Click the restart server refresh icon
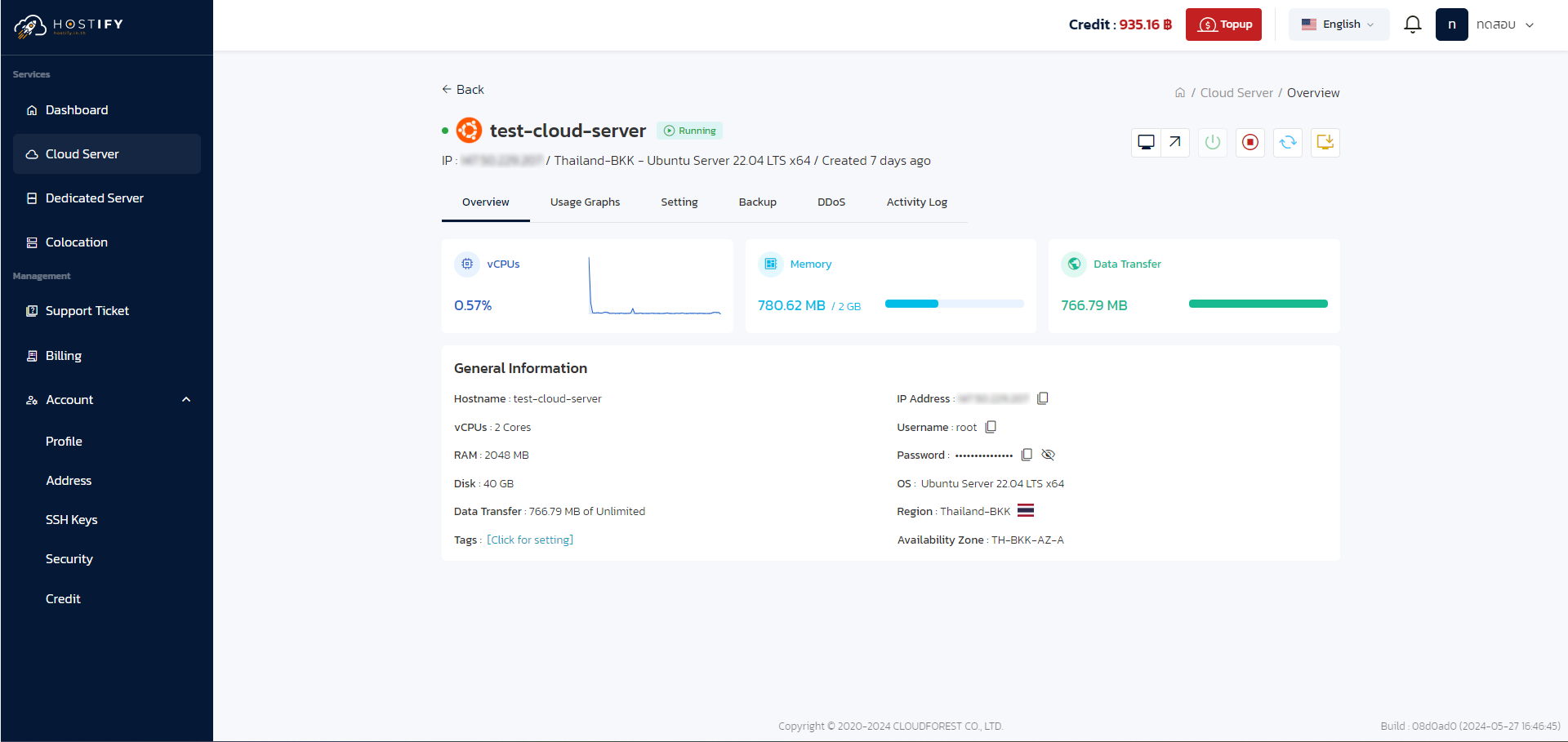The height and width of the screenshot is (742, 1568). point(1288,142)
